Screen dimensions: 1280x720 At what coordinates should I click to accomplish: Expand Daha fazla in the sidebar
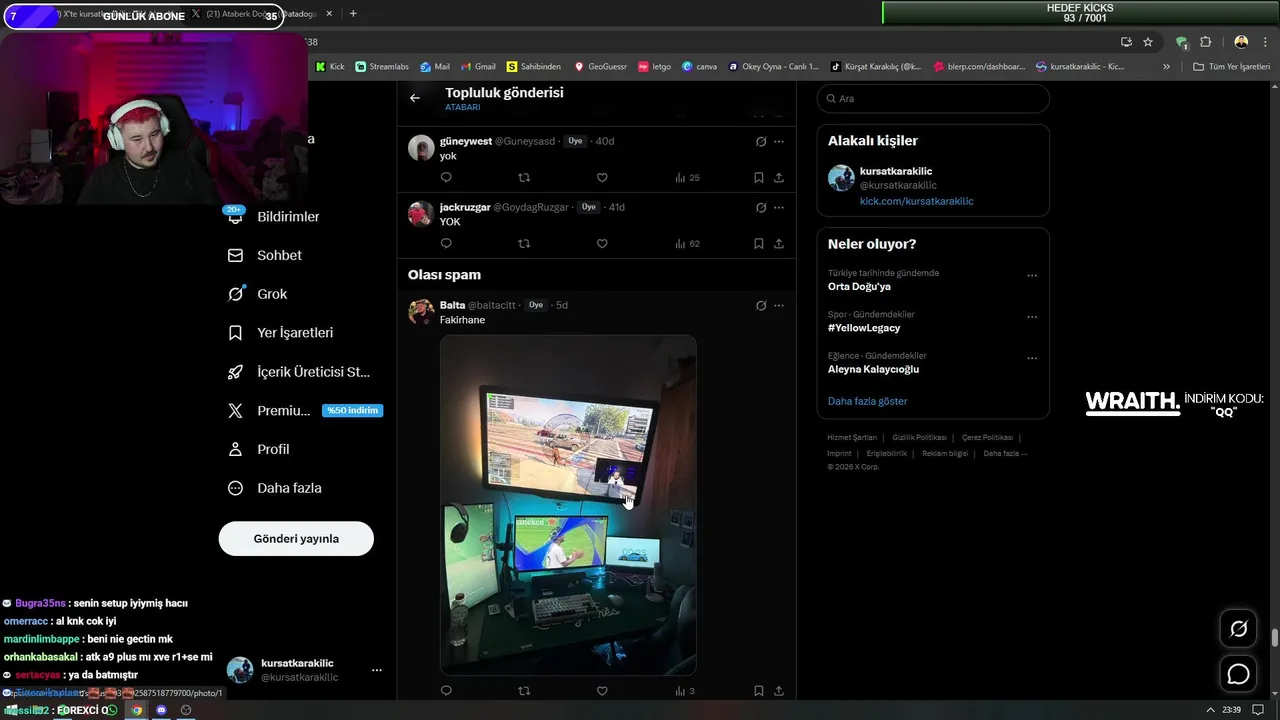point(275,488)
